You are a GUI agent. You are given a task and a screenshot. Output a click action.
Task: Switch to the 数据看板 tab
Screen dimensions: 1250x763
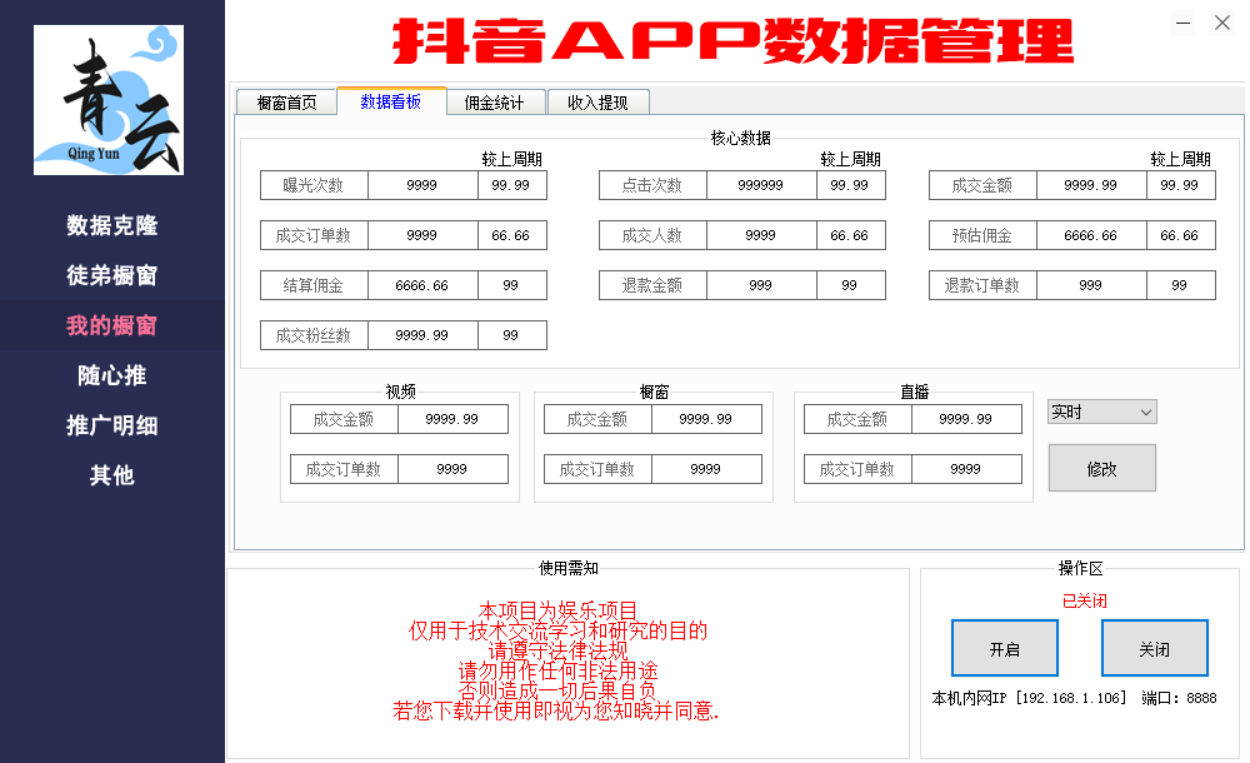[391, 101]
